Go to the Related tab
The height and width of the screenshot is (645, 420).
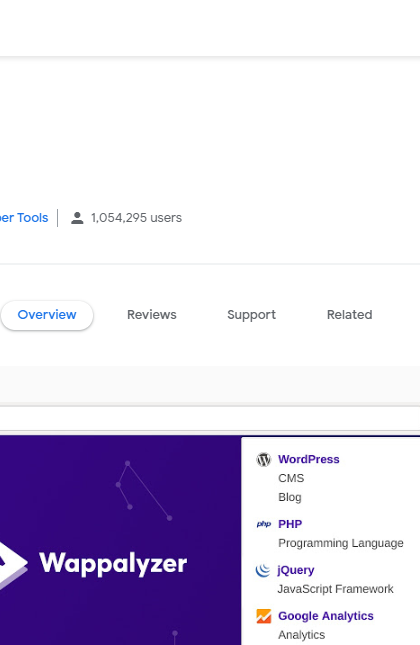coord(349,315)
